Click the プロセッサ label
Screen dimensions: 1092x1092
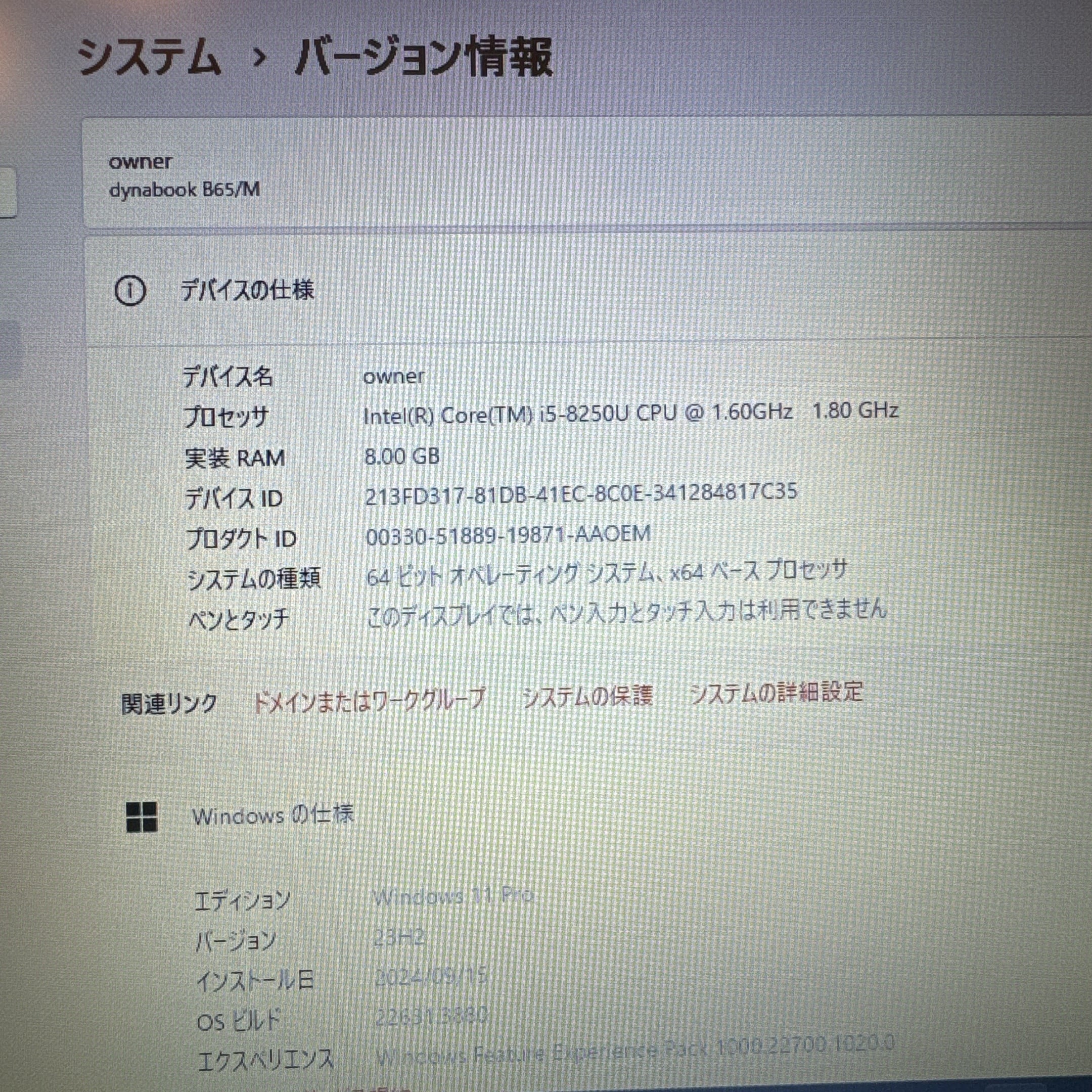click(226, 417)
